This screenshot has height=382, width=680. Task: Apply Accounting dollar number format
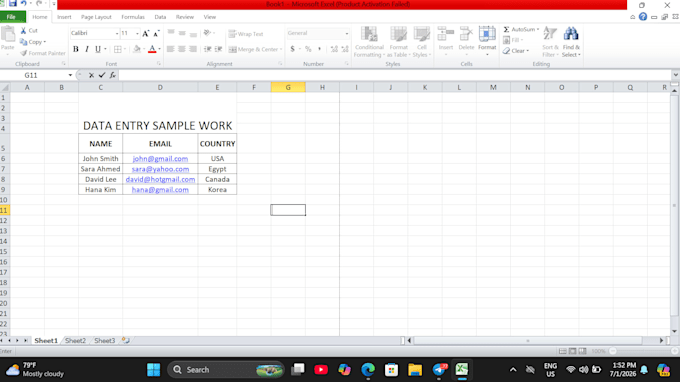292,49
